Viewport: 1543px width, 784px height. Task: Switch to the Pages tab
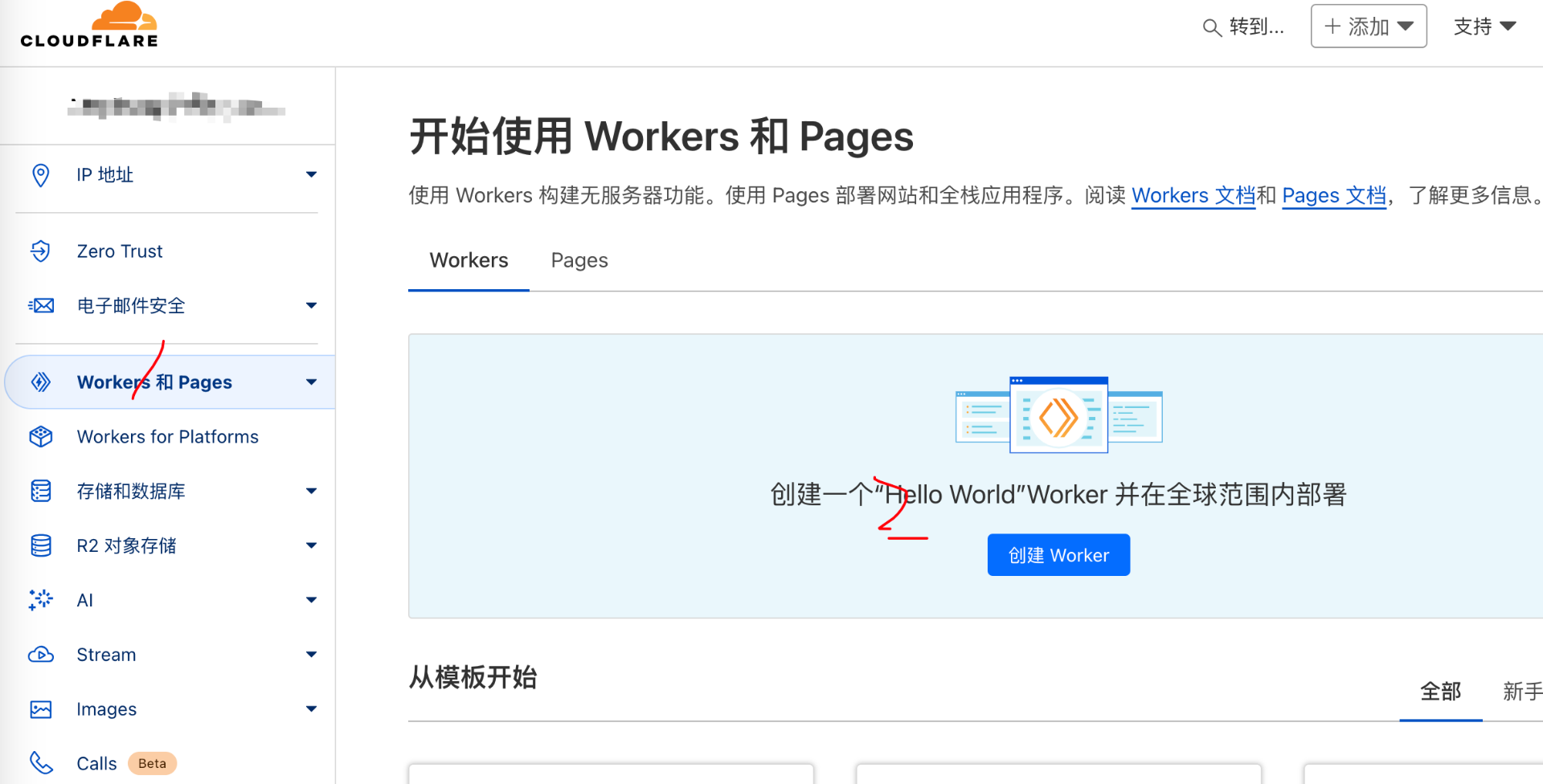coord(579,260)
